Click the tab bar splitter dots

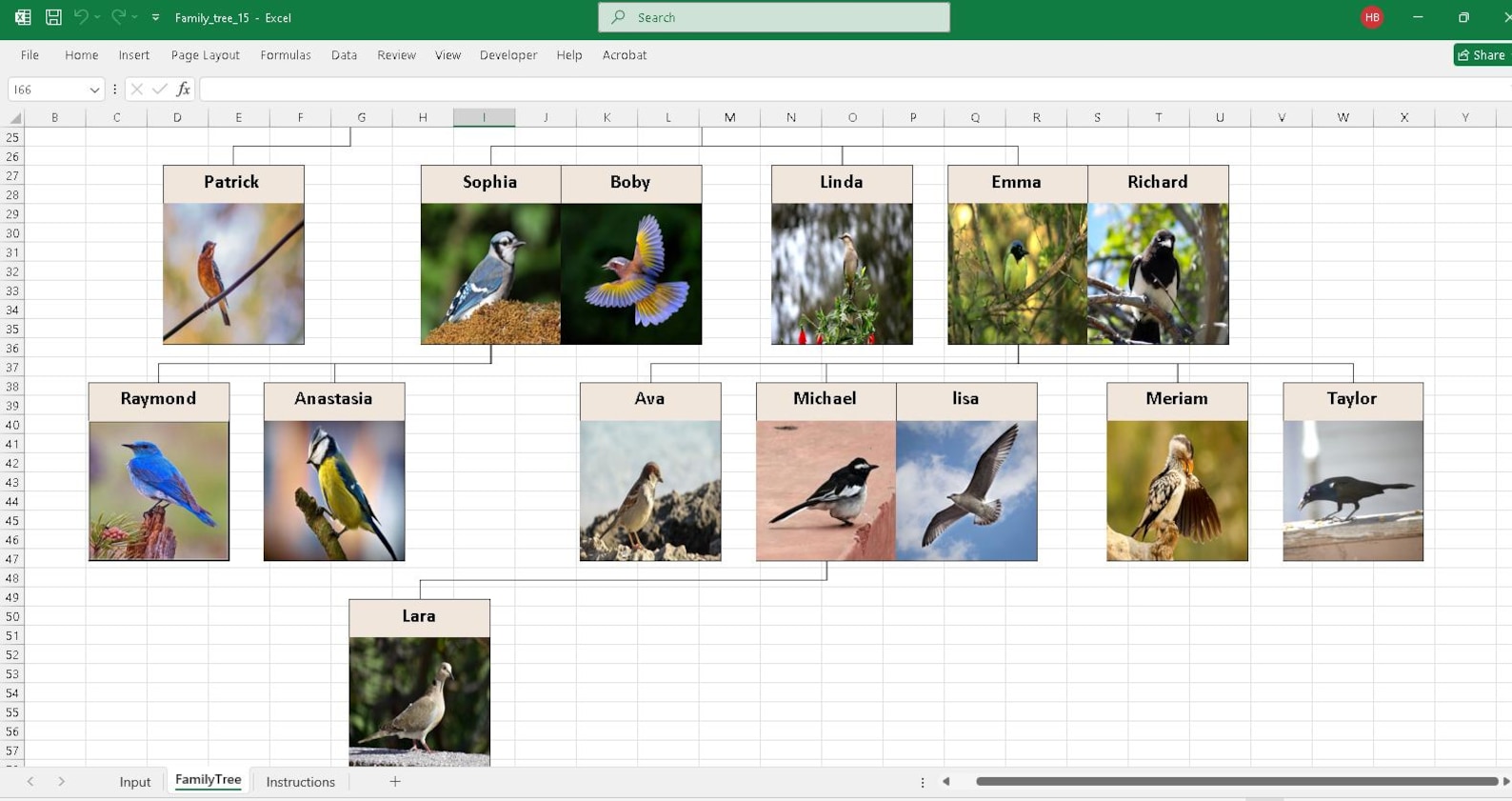(922, 782)
